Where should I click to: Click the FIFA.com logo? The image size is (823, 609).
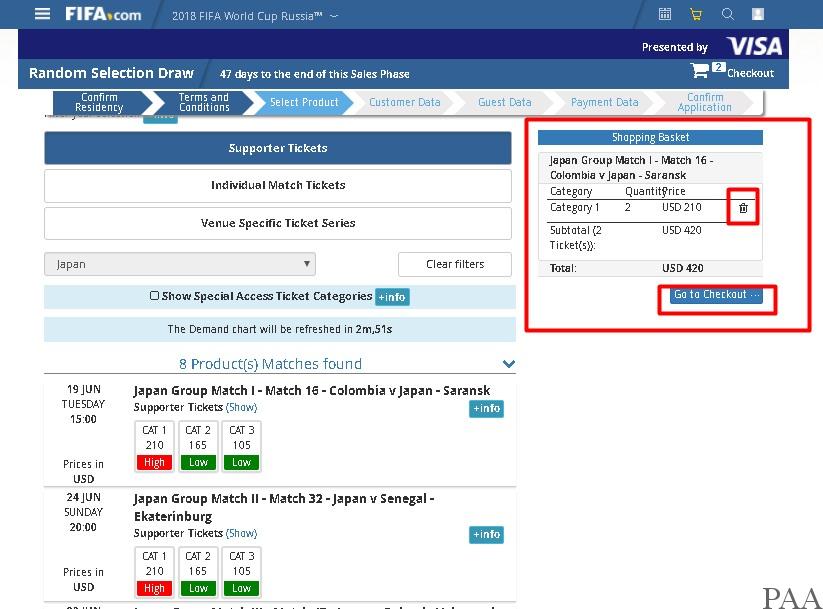(103, 14)
